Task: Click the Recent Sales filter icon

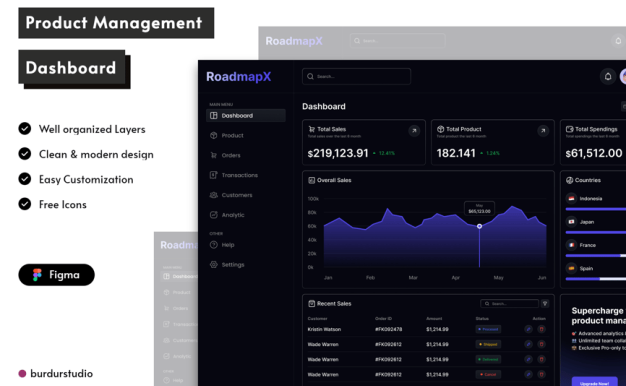Action: pos(545,304)
